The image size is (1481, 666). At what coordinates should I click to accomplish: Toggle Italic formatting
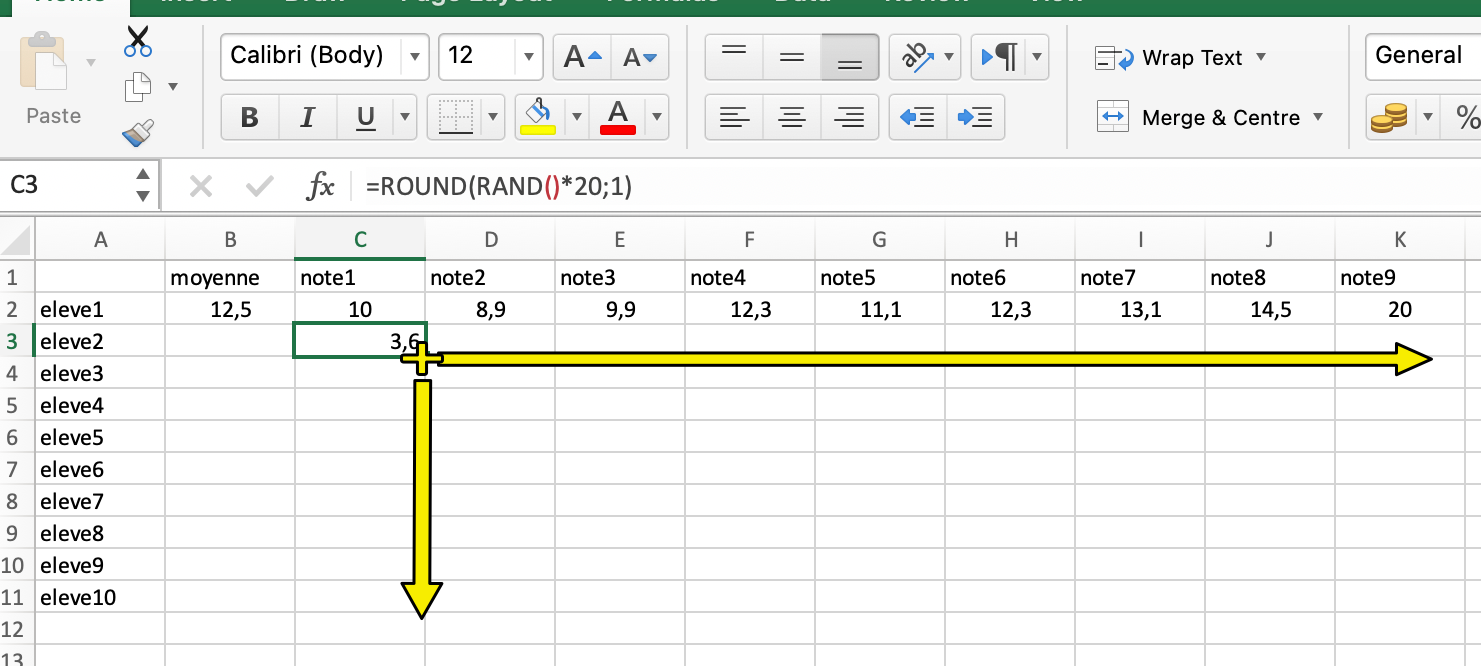pyautogui.click(x=307, y=118)
